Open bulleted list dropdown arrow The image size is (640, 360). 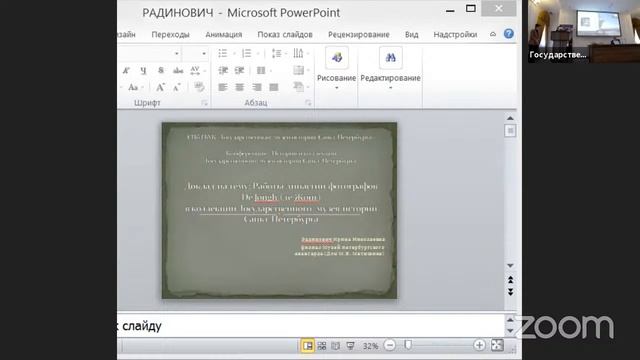pyautogui.click(x=234, y=53)
